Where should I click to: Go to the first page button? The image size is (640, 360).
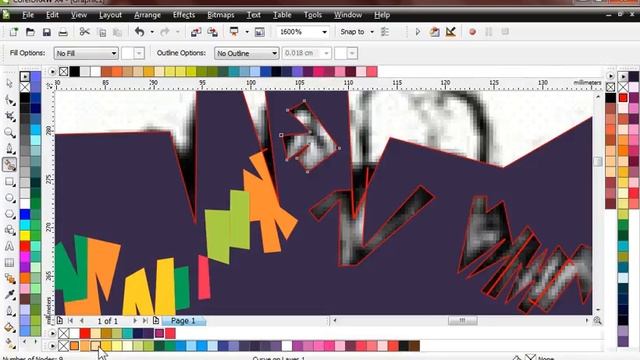tap(71, 321)
